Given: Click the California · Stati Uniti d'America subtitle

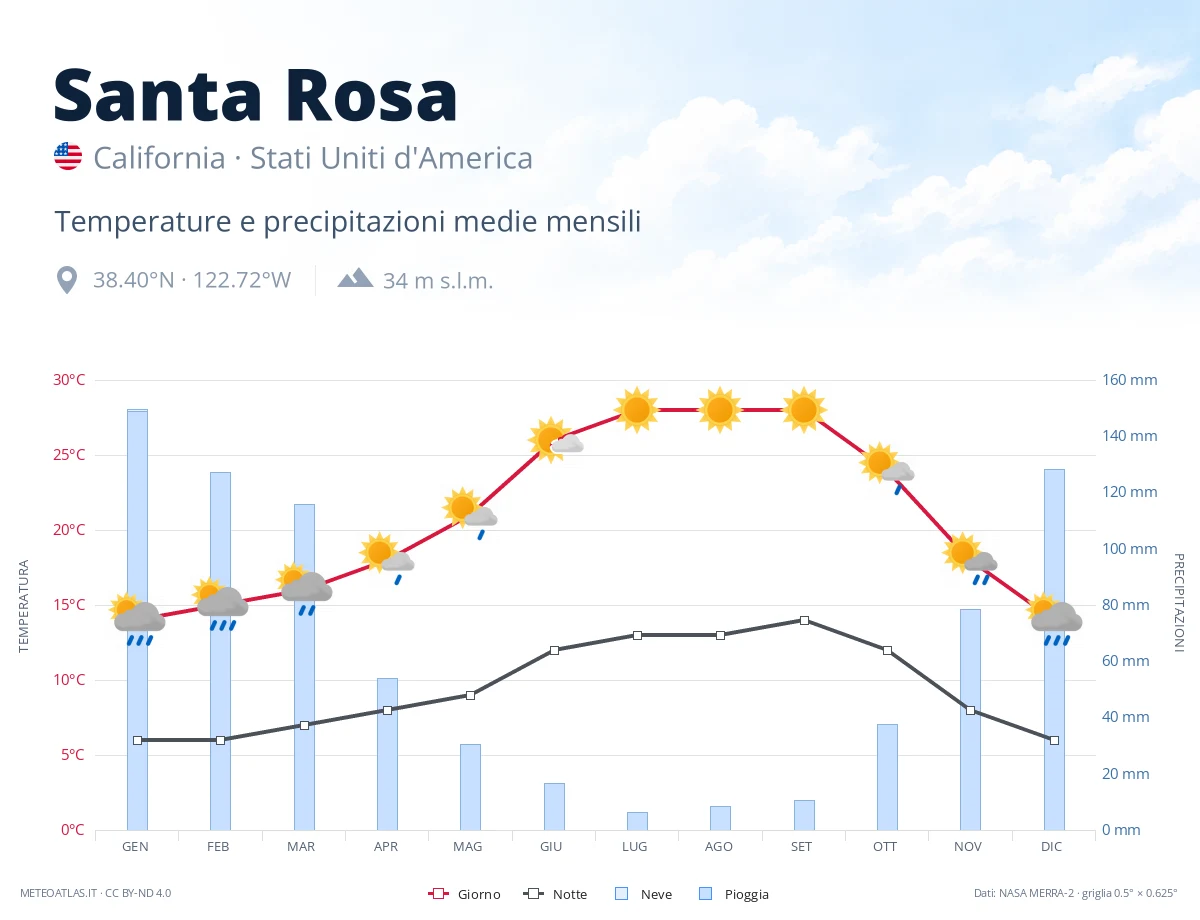Looking at the screenshot, I should [313, 158].
